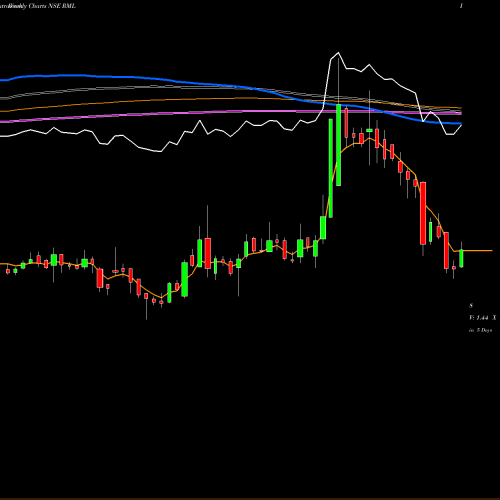The image size is (500, 500).
Task: Click the last green candlestick on the right
Action: pyautogui.click(x=461, y=258)
